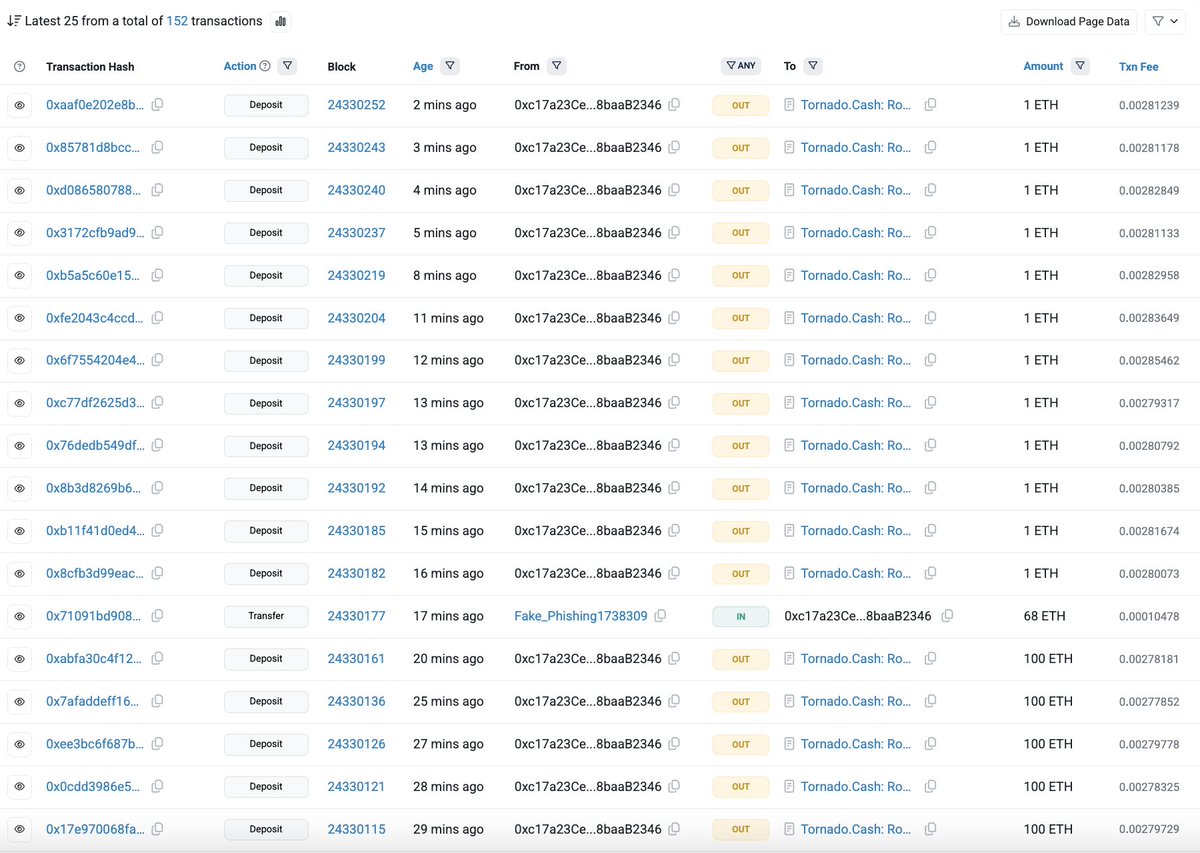
Task: Copy the 0xc17a23Ce recipient address in Transfer row
Action: (x=947, y=616)
